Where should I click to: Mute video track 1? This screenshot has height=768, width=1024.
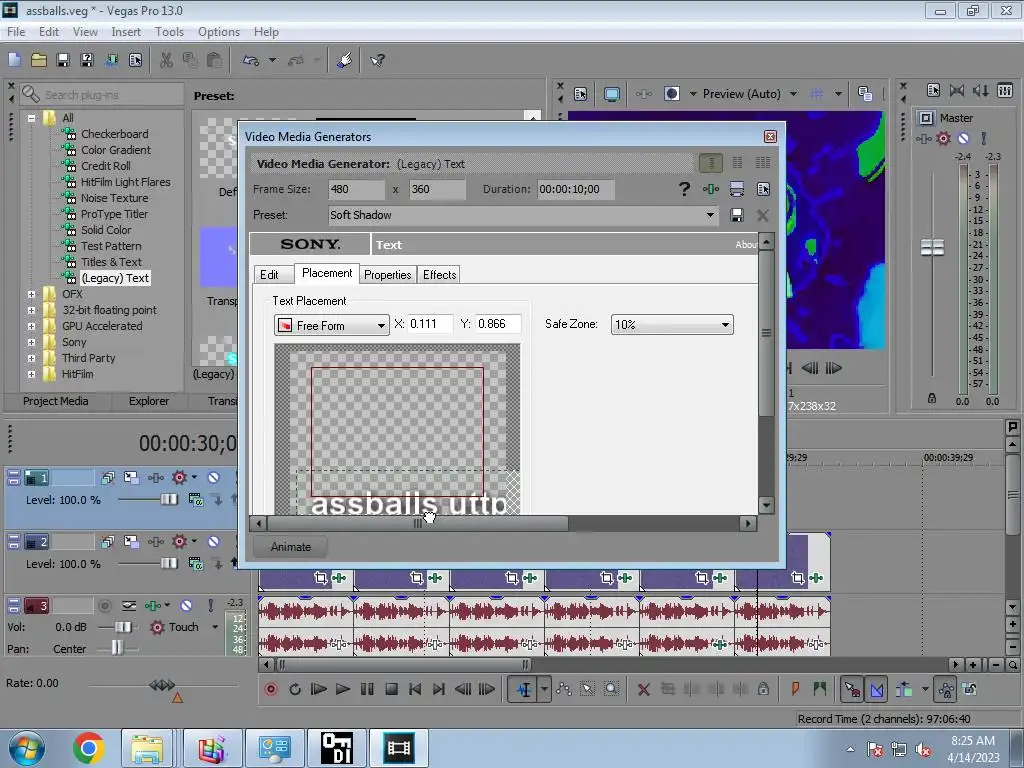(213, 478)
